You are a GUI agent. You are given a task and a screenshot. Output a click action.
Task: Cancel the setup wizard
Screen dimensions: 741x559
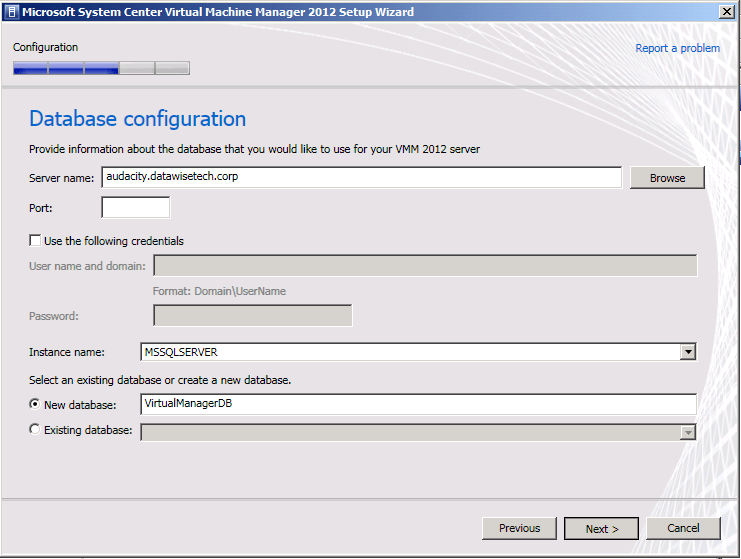coord(683,528)
